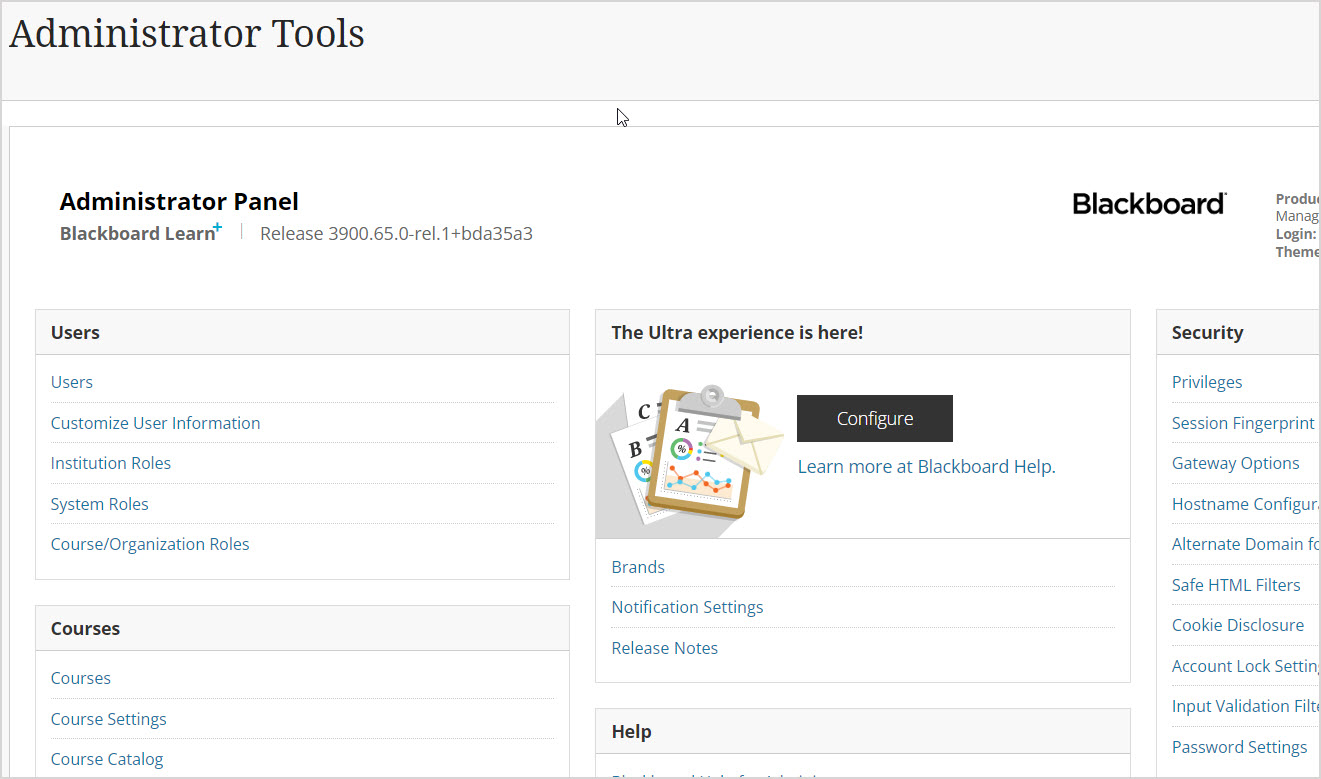Click the Blackboard logo

coord(1148,203)
